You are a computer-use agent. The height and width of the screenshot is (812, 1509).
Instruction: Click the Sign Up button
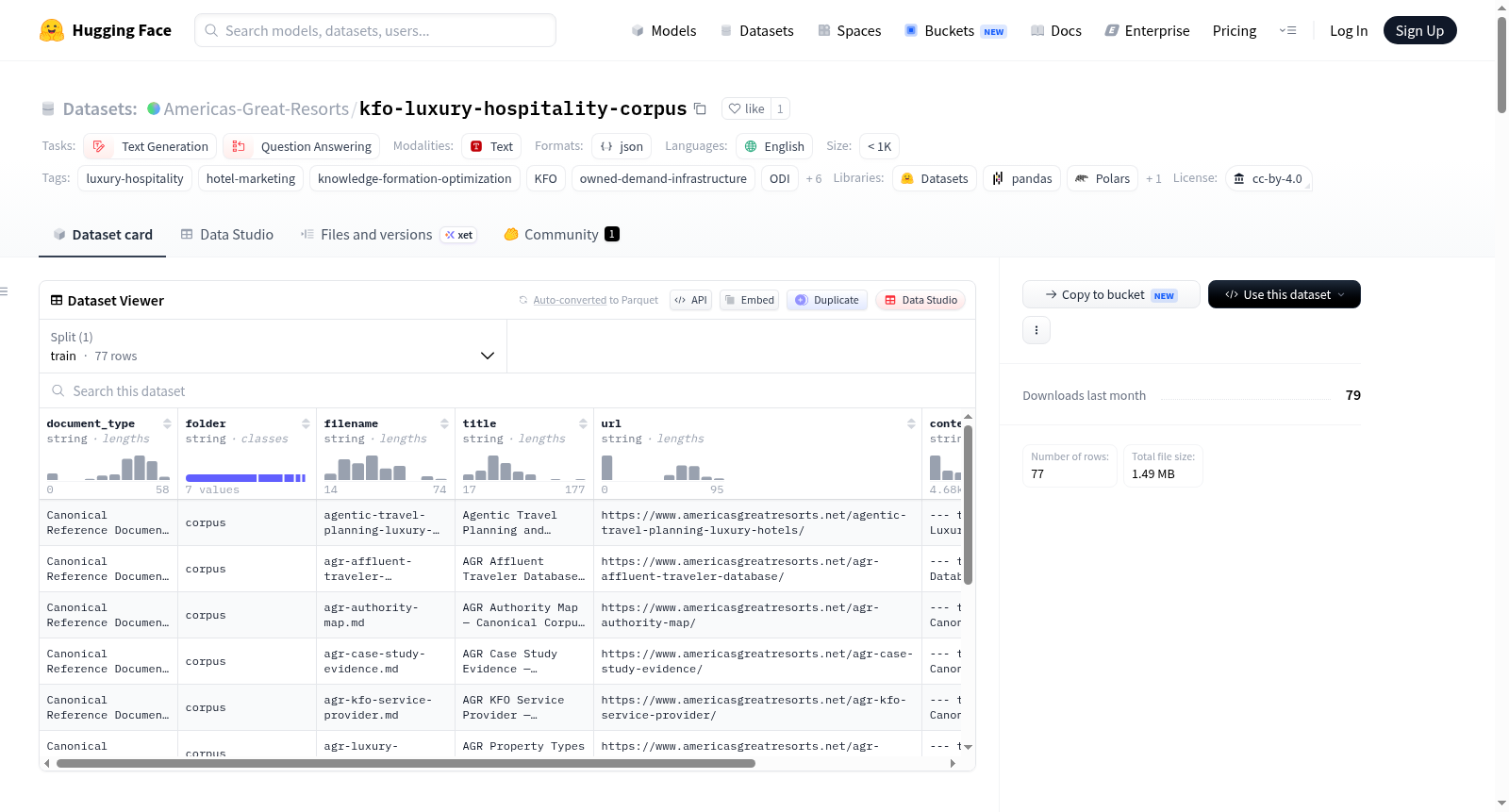tap(1419, 30)
